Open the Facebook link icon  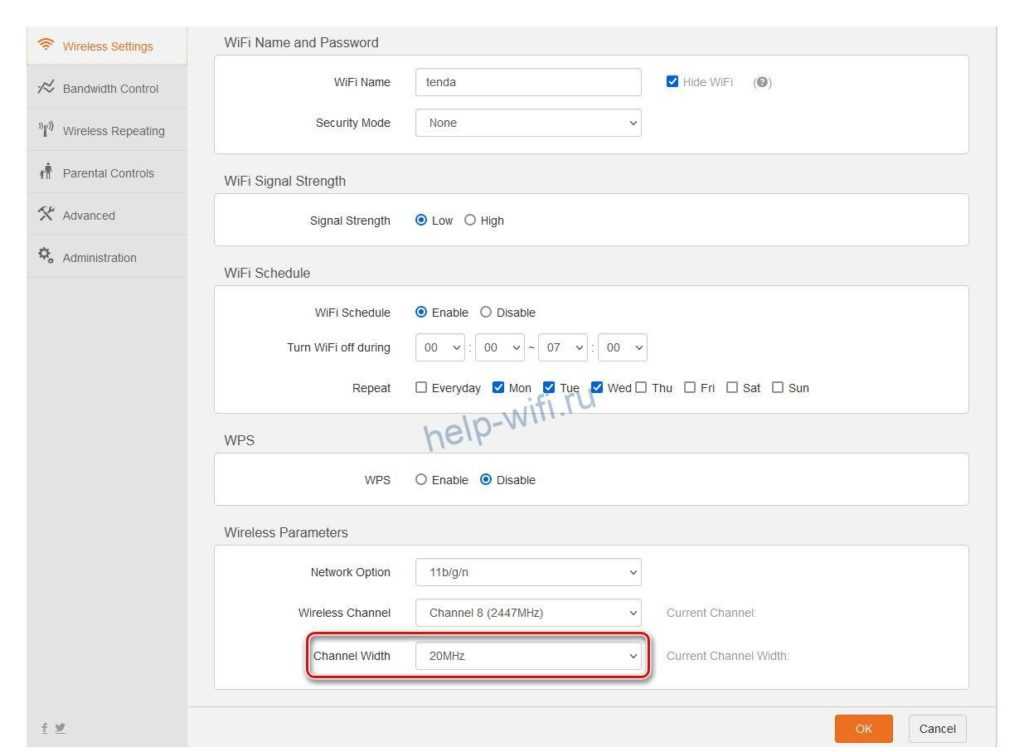click(x=43, y=729)
